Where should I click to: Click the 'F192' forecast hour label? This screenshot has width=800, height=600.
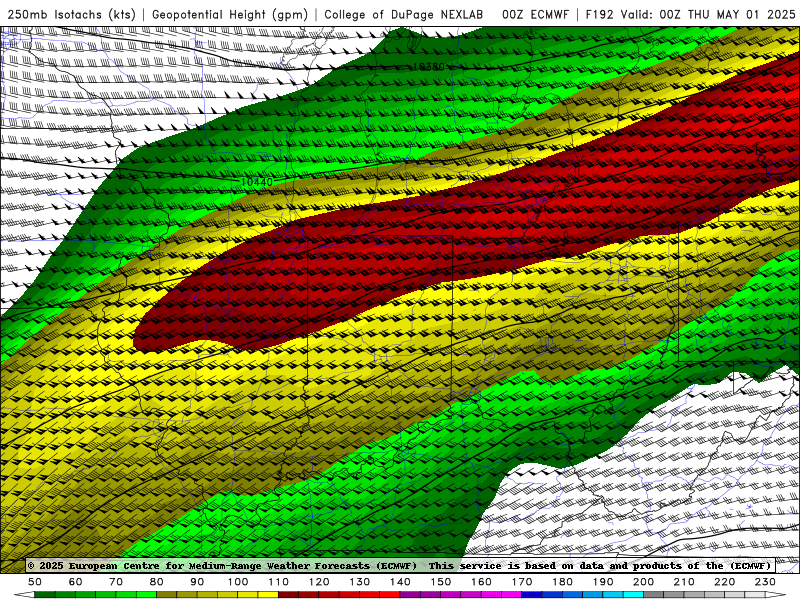[x=599, y=14]
